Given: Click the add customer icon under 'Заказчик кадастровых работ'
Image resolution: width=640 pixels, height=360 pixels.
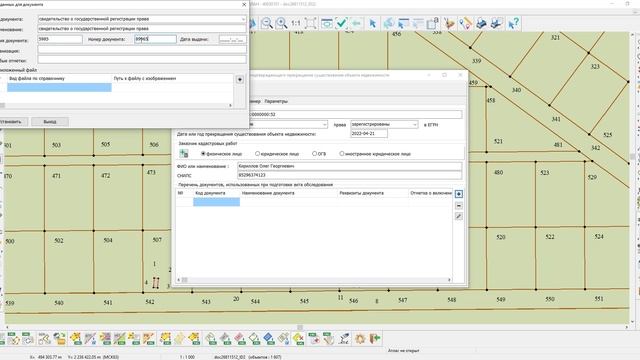Looking at the screenshot, I should coord(184,153).
